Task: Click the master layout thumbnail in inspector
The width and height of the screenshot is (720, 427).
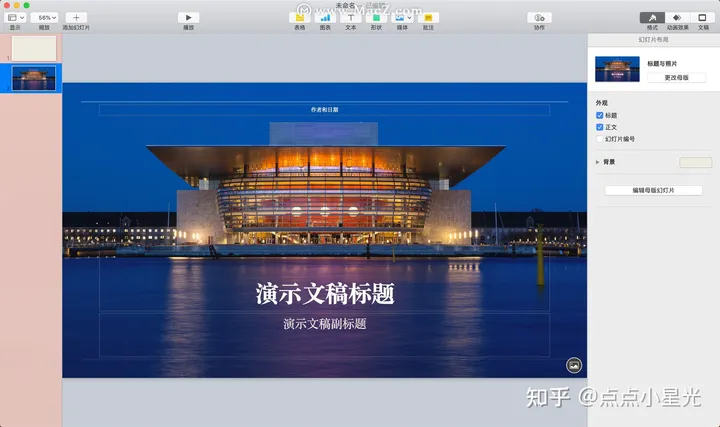Action: click(x=617, y=69)
